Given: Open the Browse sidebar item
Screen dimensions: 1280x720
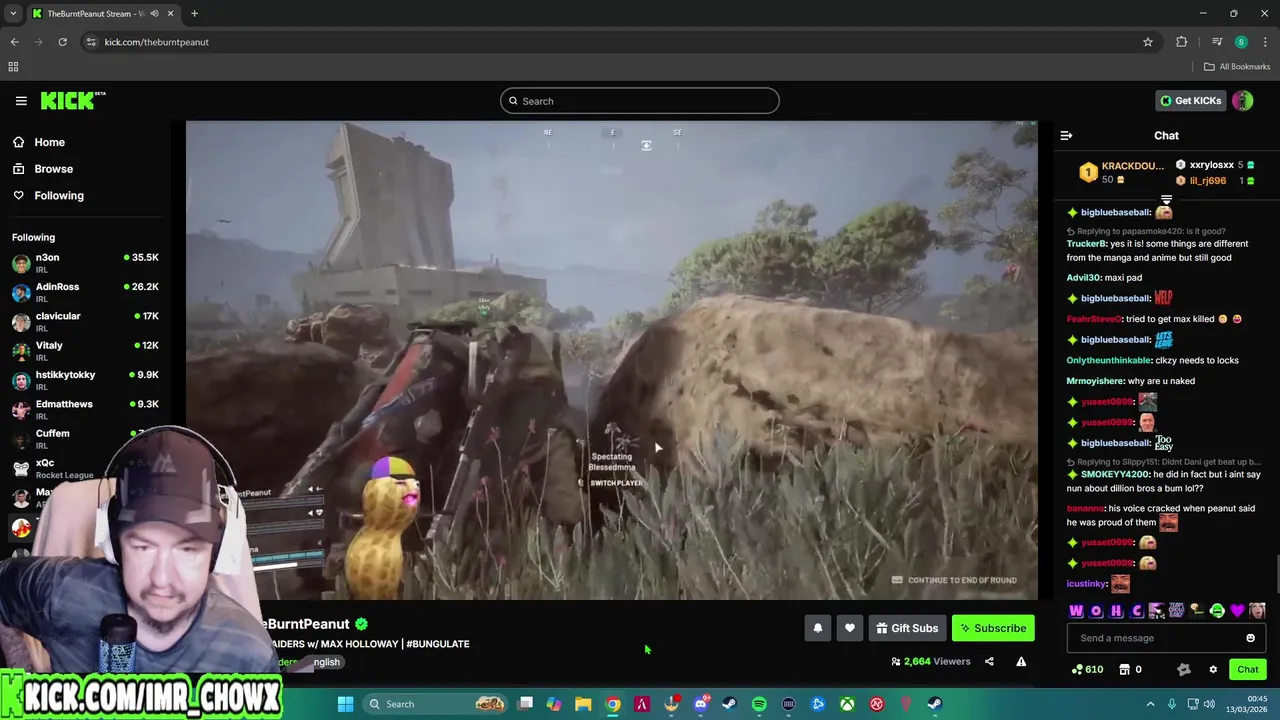Looking at the screenshot, I should (x=43, y=169).
